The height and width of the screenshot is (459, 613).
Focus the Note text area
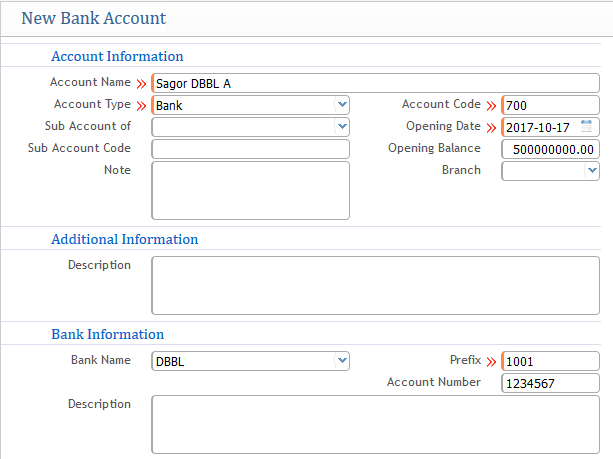click(250, 190)
